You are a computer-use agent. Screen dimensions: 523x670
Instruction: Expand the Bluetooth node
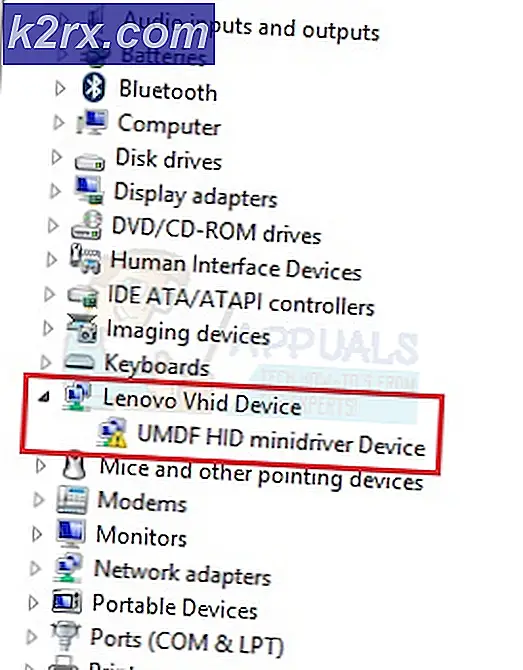click(60, 88)
